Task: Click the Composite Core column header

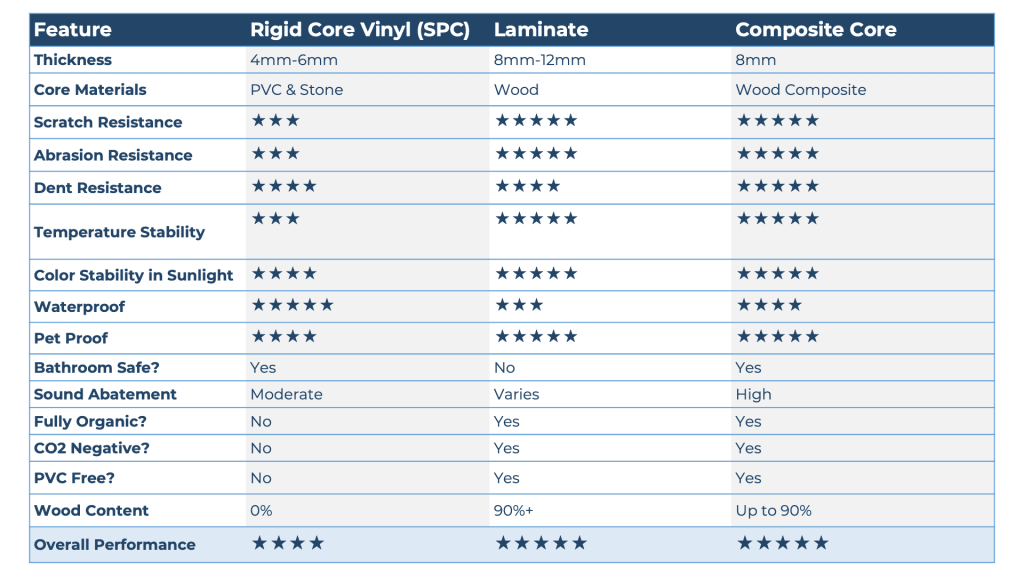Action: [x=817, y=30]
